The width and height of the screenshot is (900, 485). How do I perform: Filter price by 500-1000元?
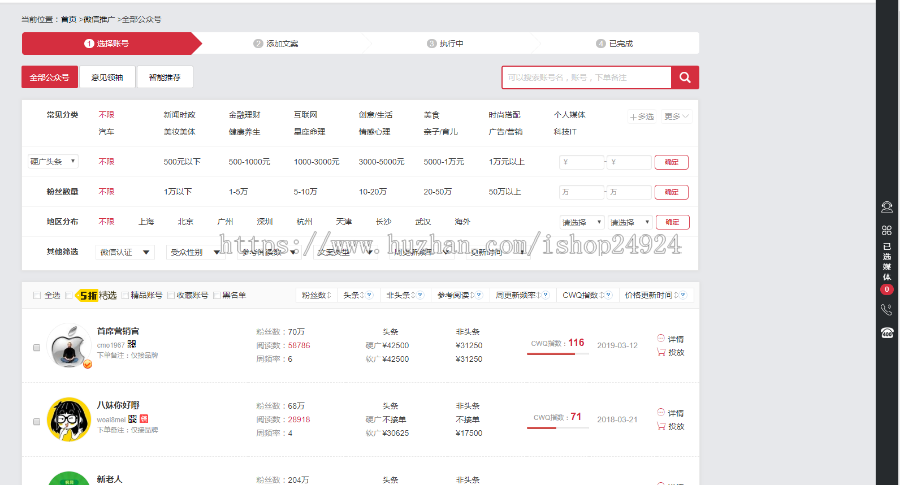click(249, 162)
